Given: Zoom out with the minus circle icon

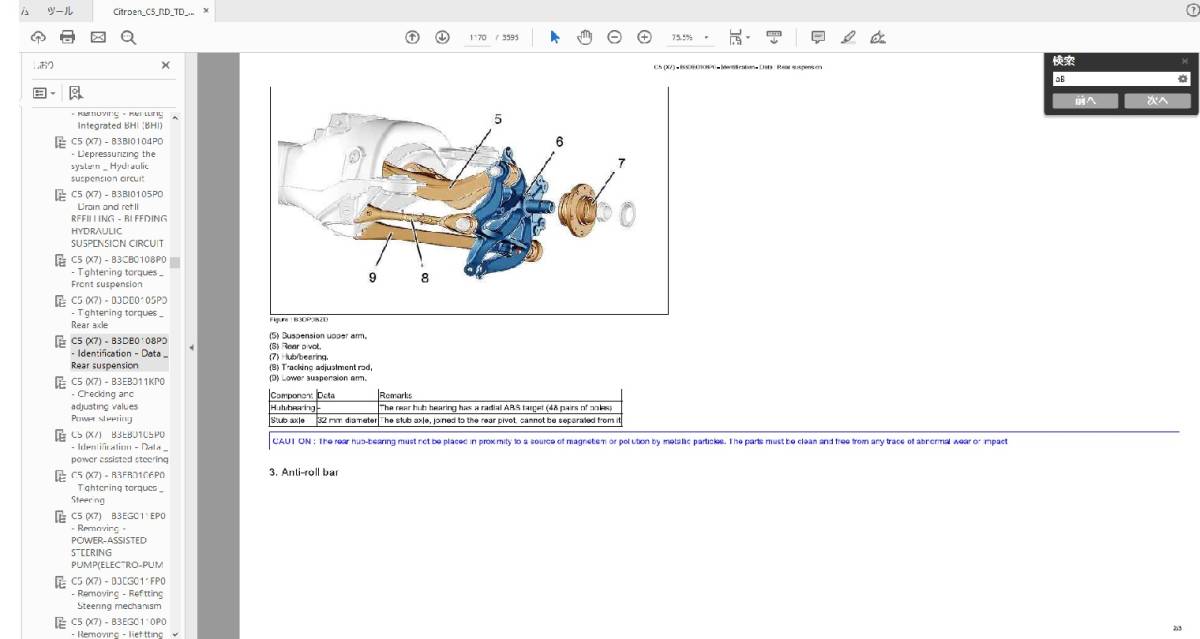Looking at the screenshot, I should pos(615,37).
